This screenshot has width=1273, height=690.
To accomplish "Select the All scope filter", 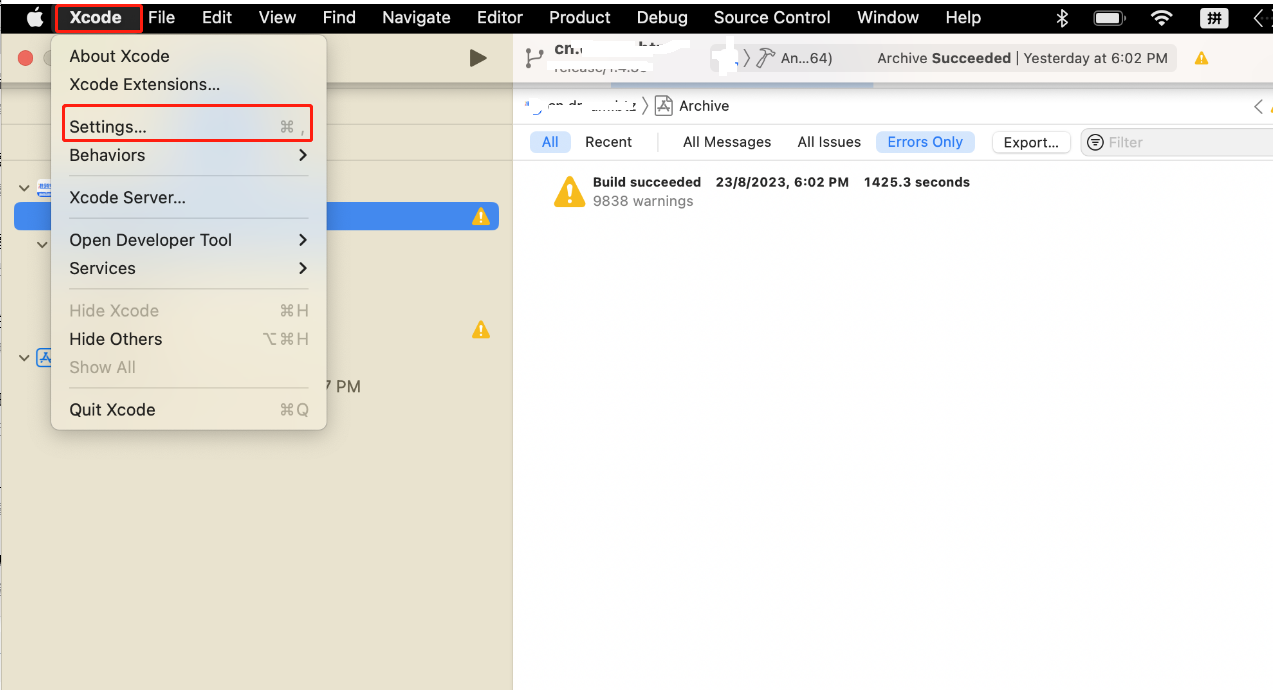I will (550, 142).
